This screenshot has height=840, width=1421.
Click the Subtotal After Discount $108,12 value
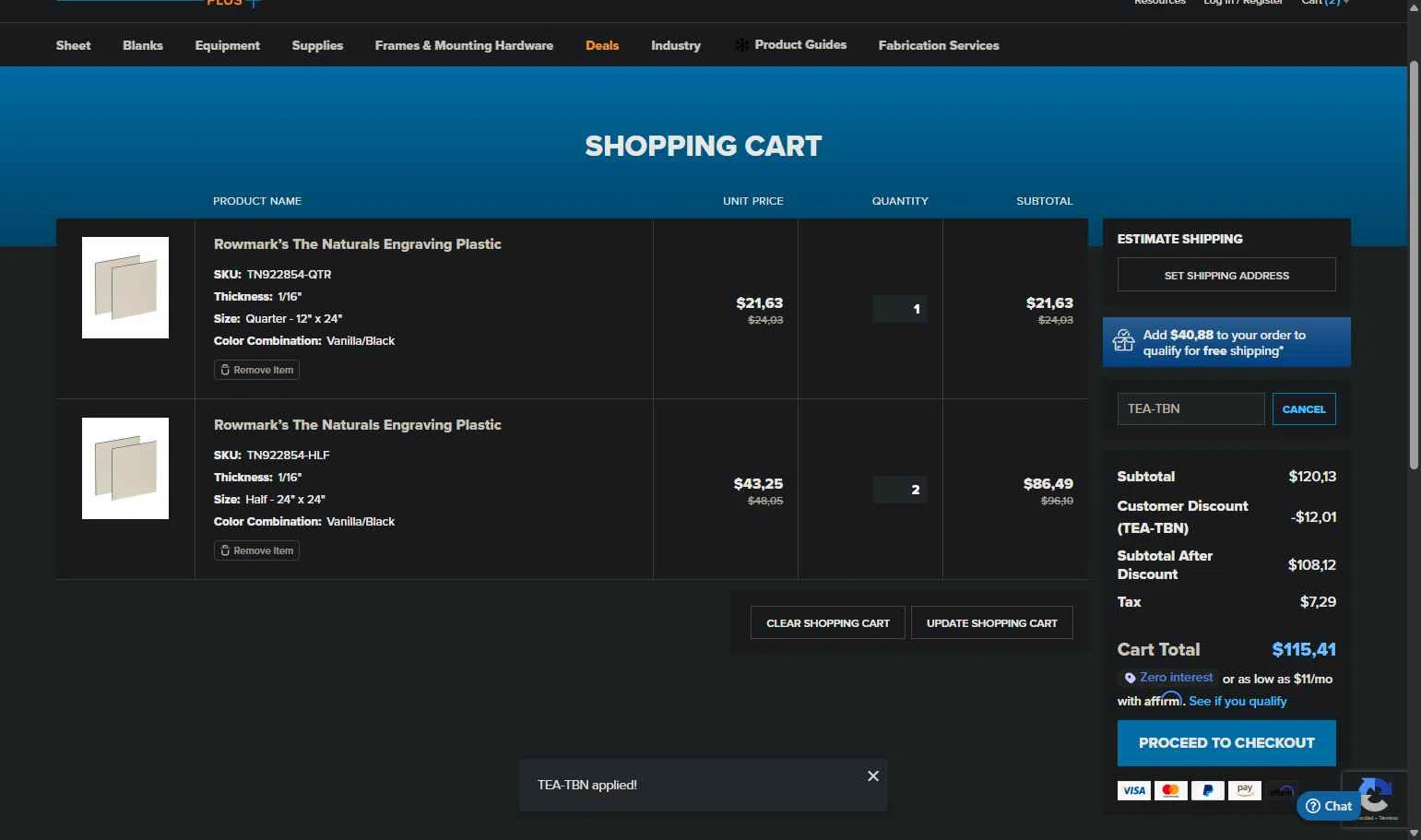pyautogui.click(x=1312, y=565)
